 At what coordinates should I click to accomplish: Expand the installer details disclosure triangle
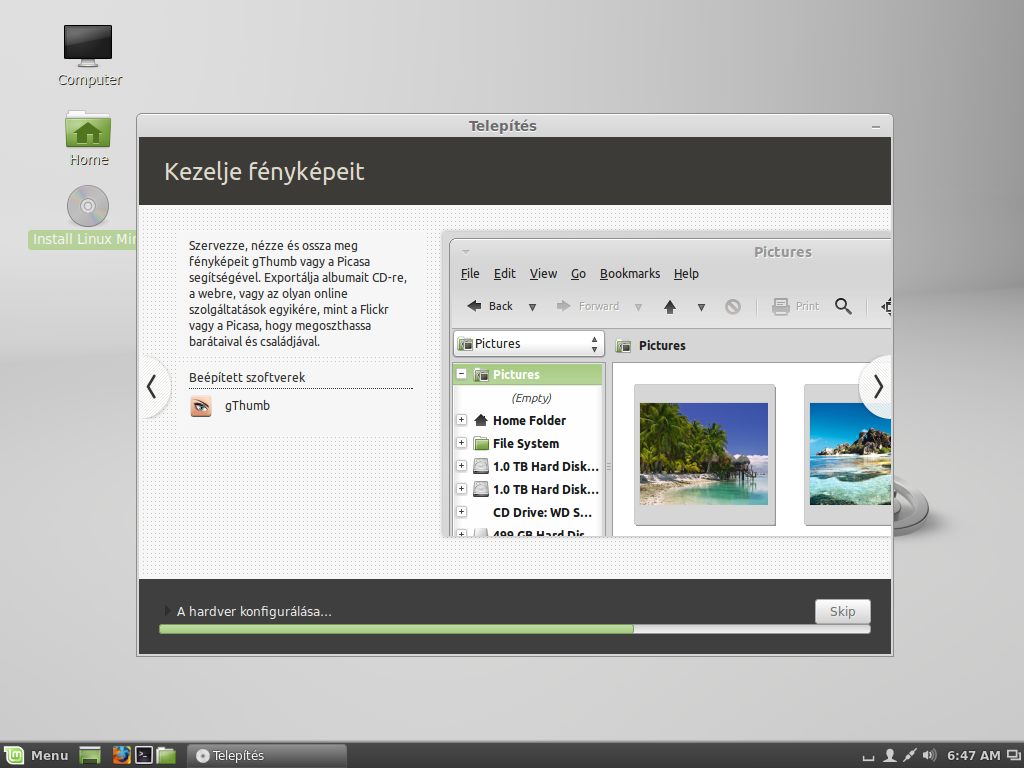coord(167,611)
